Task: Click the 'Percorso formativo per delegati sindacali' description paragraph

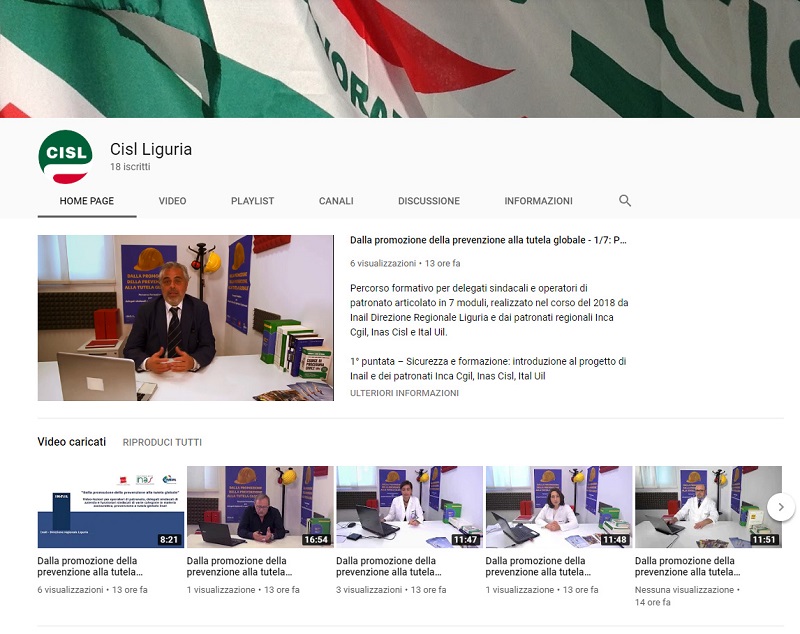Action: click(x=489, y=310)
